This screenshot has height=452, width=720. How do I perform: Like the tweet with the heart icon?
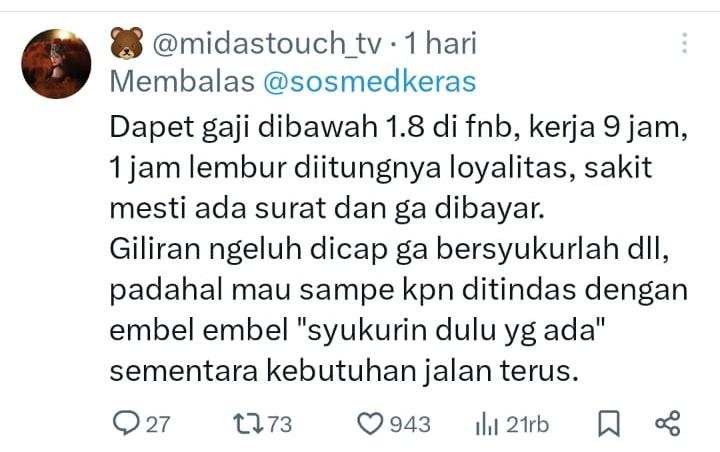coord(370,424)
